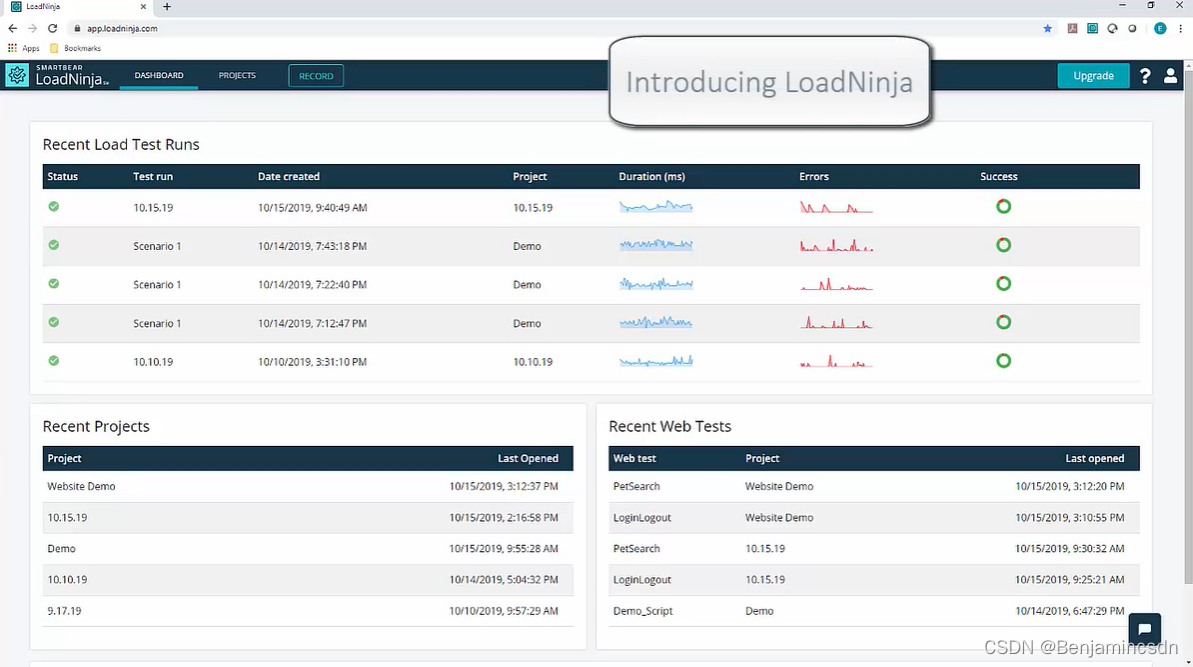
Task: Switch to the Projects tab
Action: click(x=237, y=75)
